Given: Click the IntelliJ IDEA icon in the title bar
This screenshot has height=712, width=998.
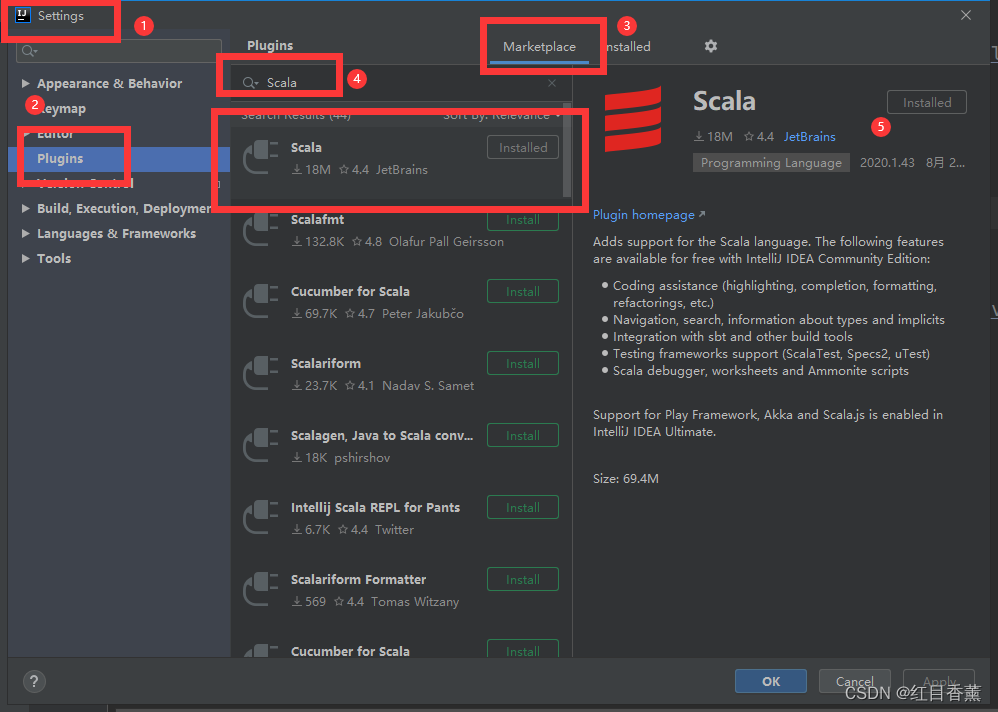Looking at the screenshot, I should (22, 15).
